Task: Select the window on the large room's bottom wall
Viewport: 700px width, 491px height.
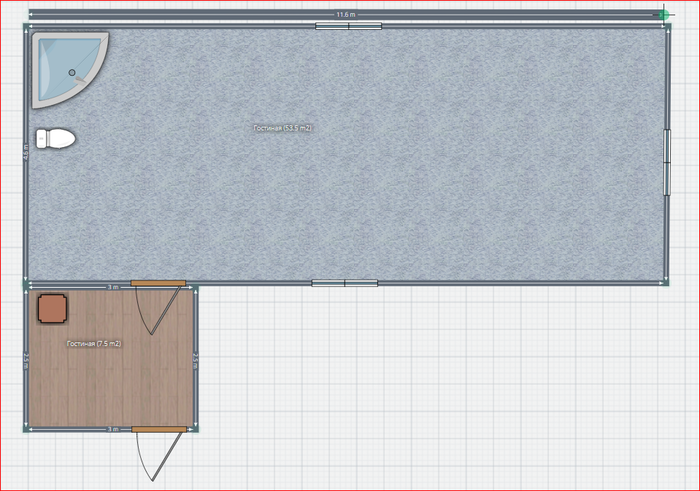Action: (344, 283)
